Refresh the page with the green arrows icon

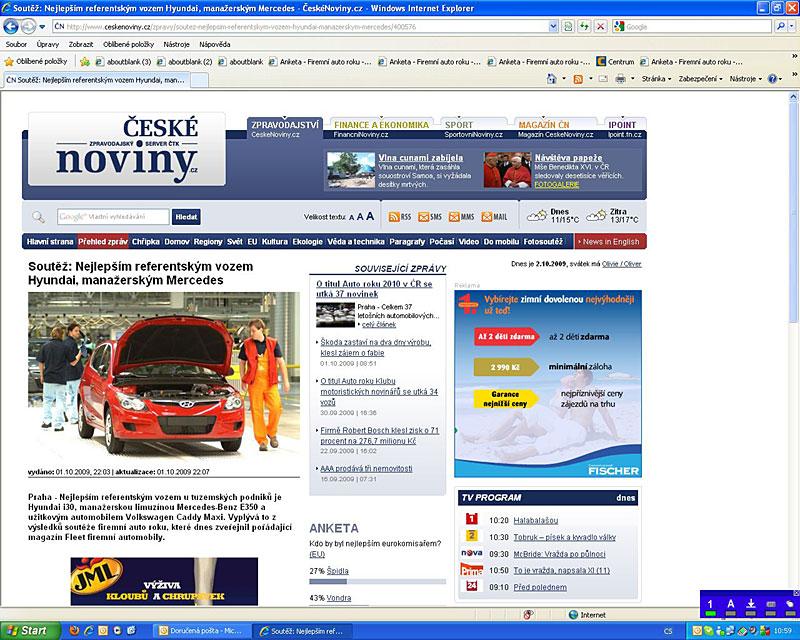pos(584,27)
